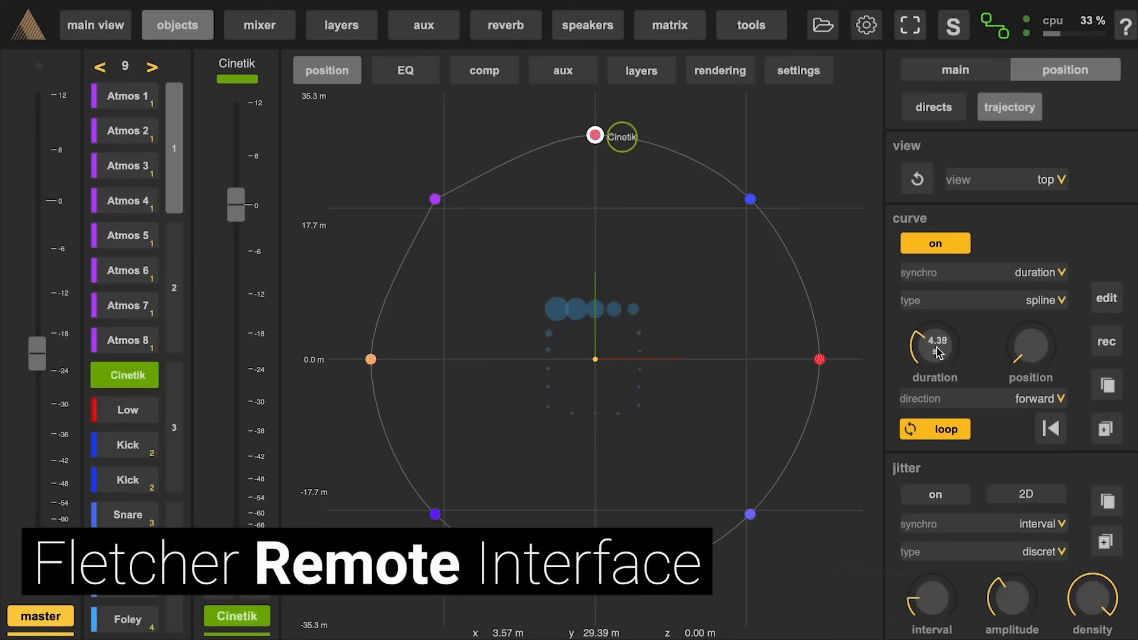
Task: Open the folder icon in top bar
Action: pos(822,25)
